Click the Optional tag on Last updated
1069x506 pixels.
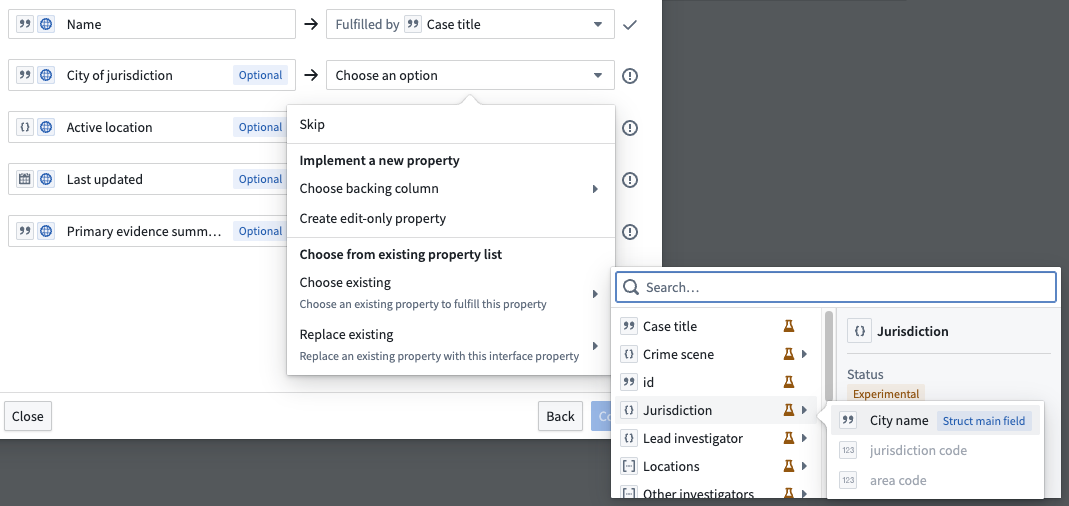(x=260, y=179)
